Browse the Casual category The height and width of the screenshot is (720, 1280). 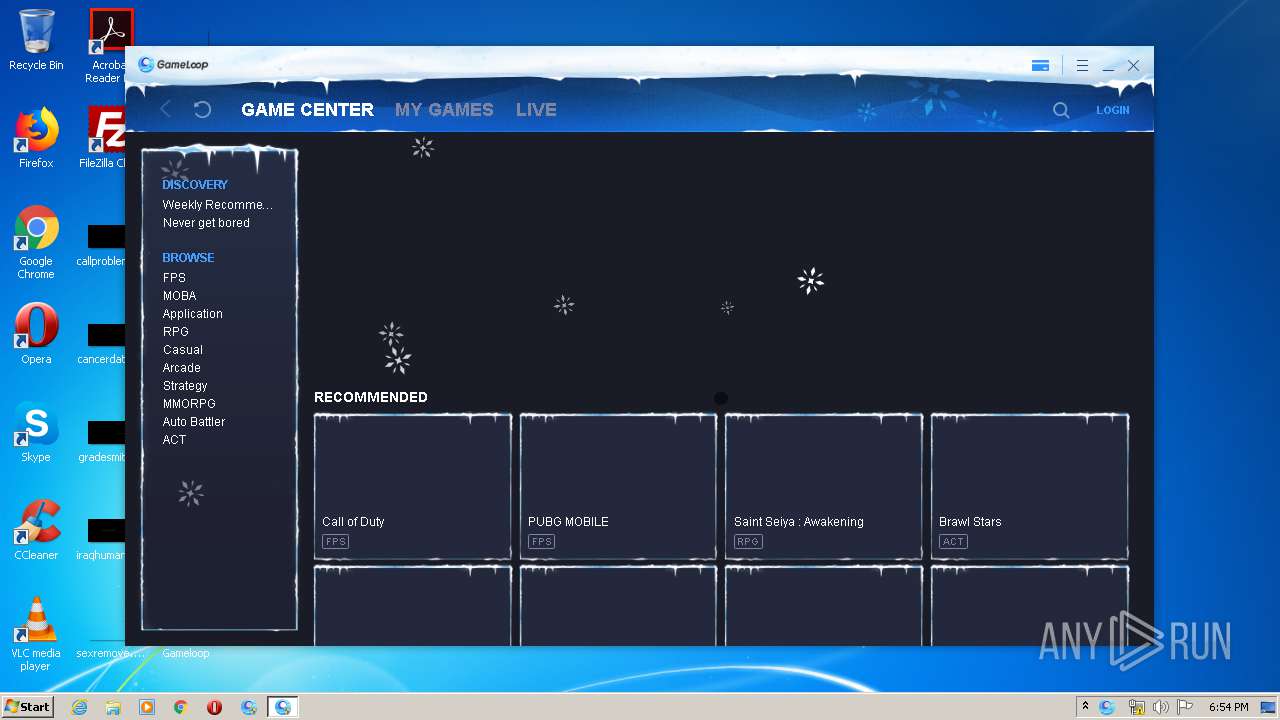pyautogui.click(x=182, y=350)
